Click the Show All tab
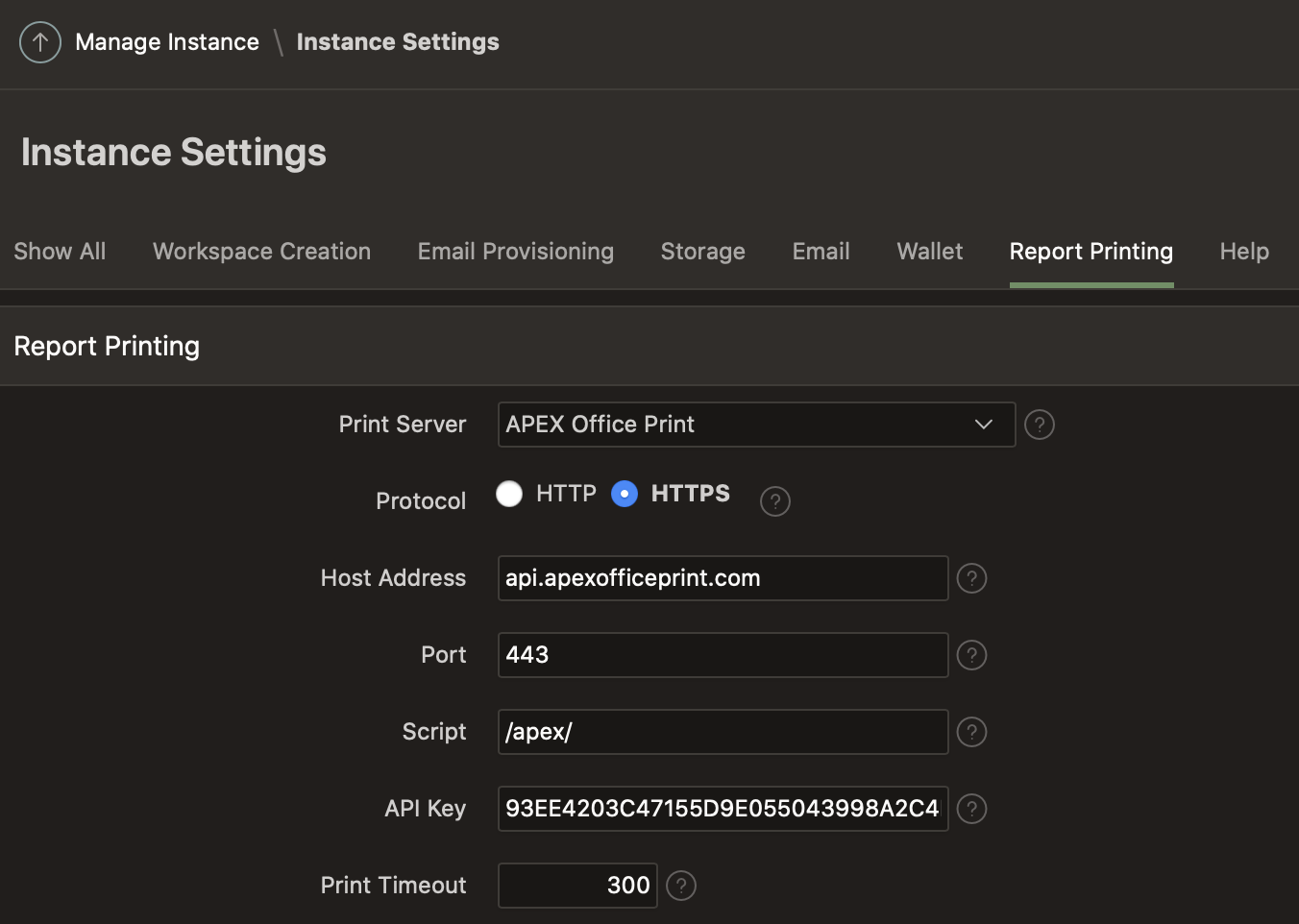Viewport: 1299px width, 924px height. [x=60, y=252]
